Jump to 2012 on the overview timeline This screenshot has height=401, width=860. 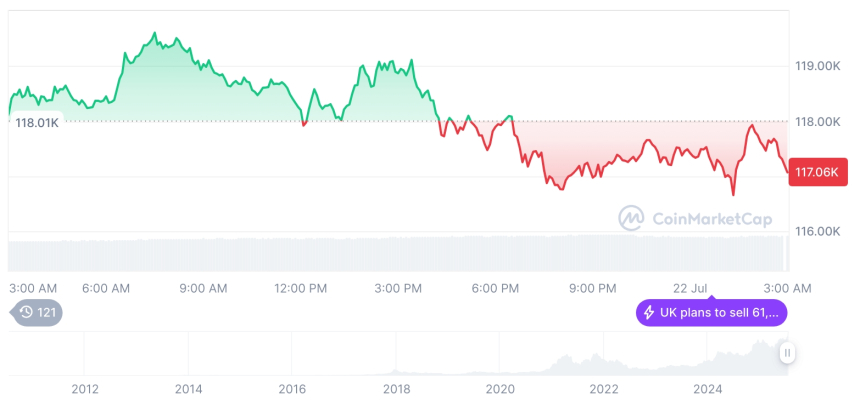tap(84, 388)
